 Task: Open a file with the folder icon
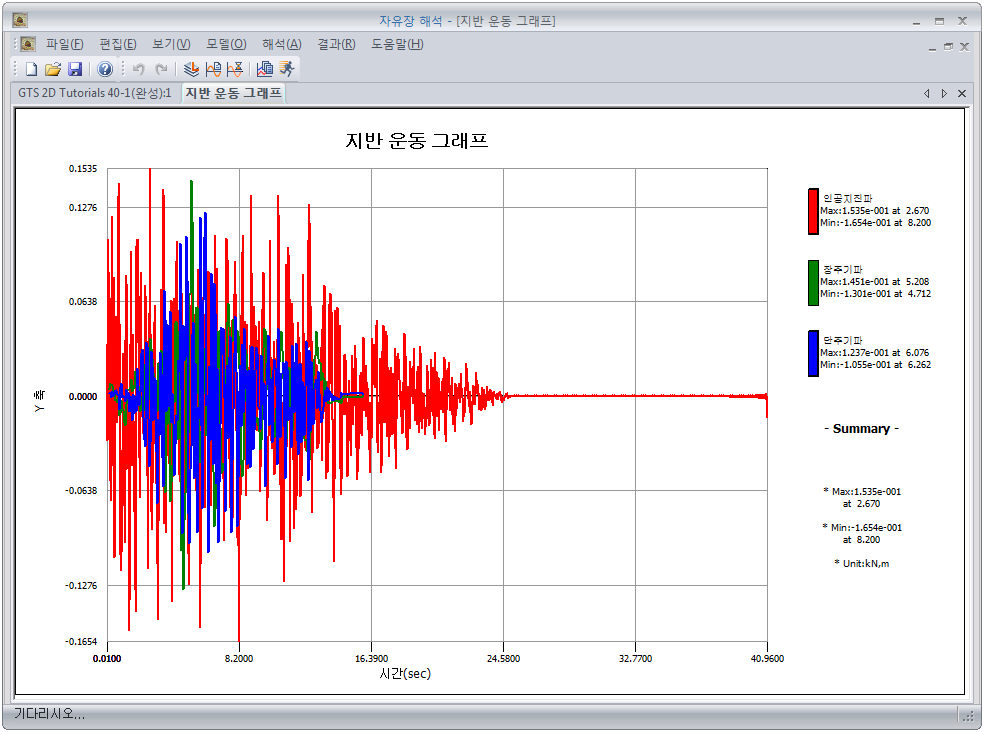point(53,69)
